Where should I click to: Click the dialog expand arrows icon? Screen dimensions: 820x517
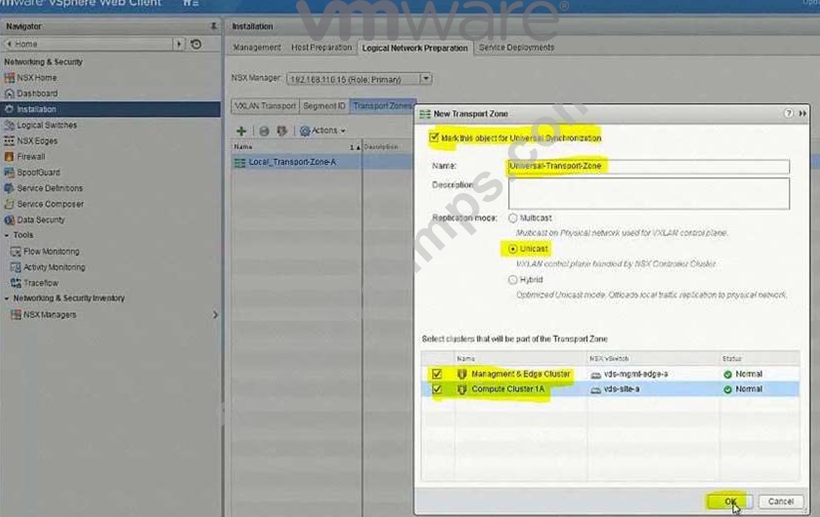[x=802, y=113]
